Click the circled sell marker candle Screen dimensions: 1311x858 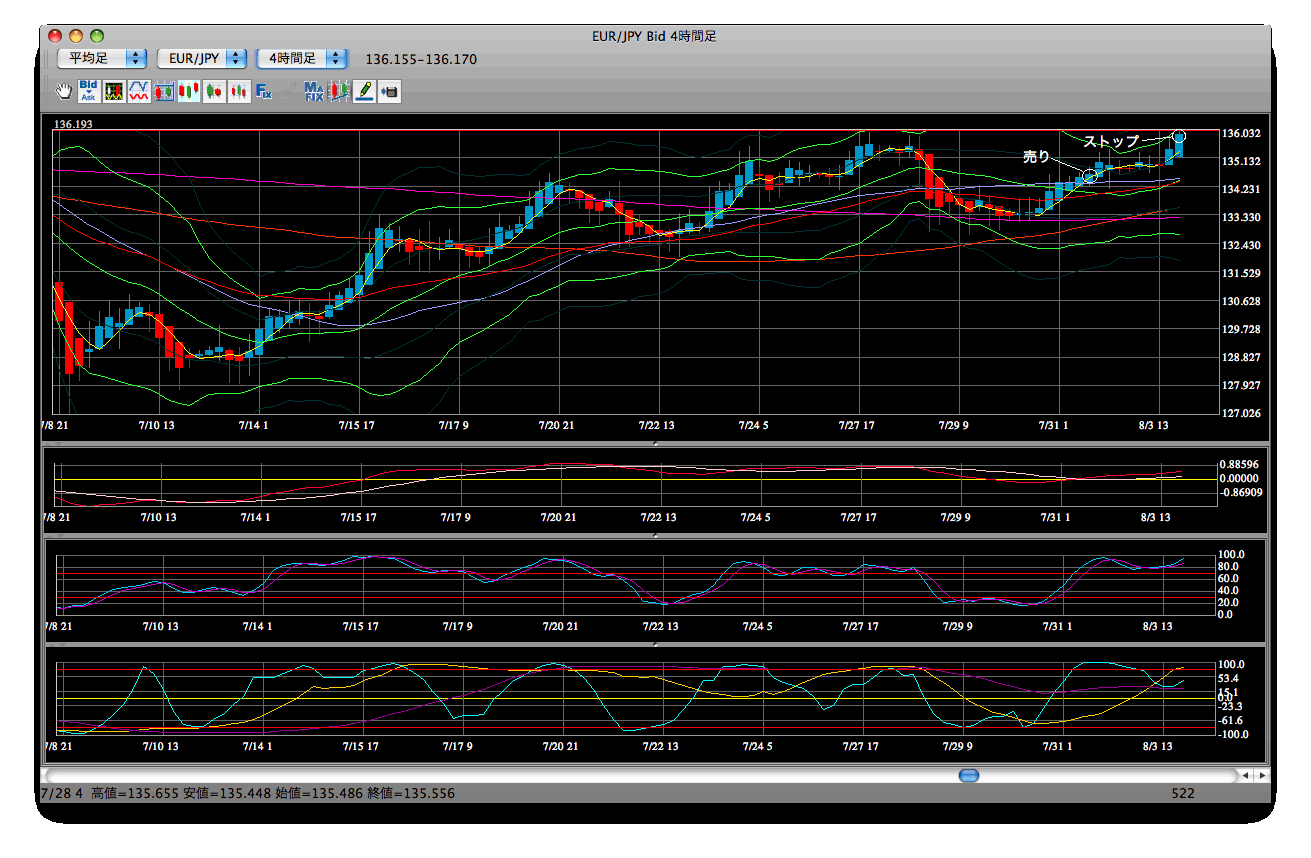(1089, 176)
